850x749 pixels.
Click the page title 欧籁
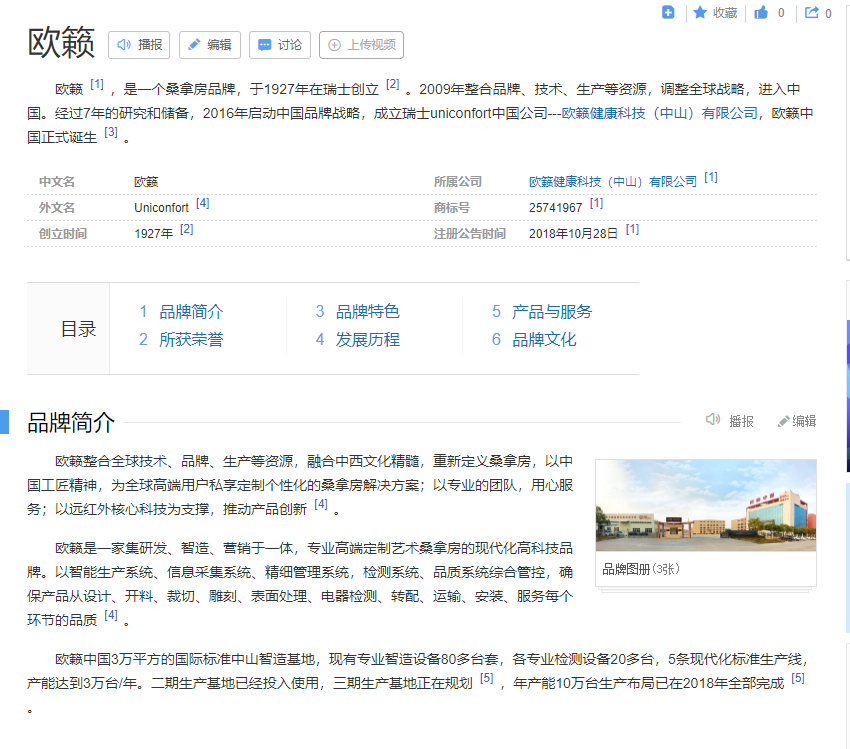[x=61, y=42]
